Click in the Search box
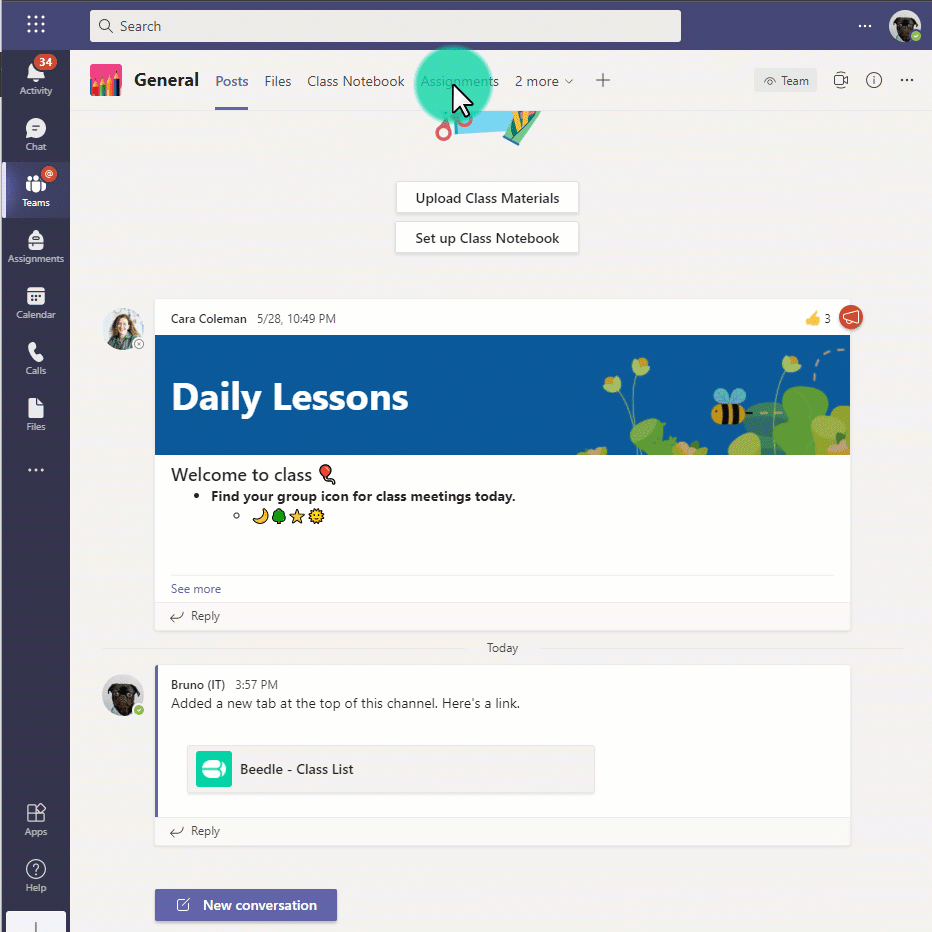Screen dimensions: 932x932 tap(385, 26)
